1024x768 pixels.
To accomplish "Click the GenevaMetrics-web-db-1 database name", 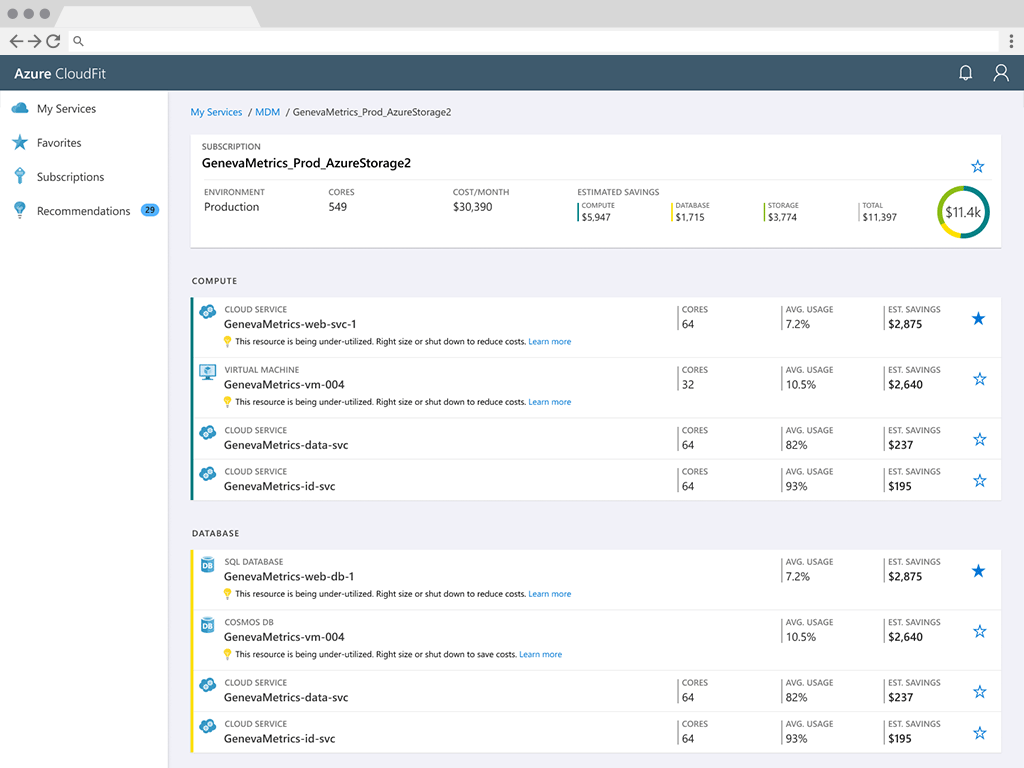I will coord(289,577).
